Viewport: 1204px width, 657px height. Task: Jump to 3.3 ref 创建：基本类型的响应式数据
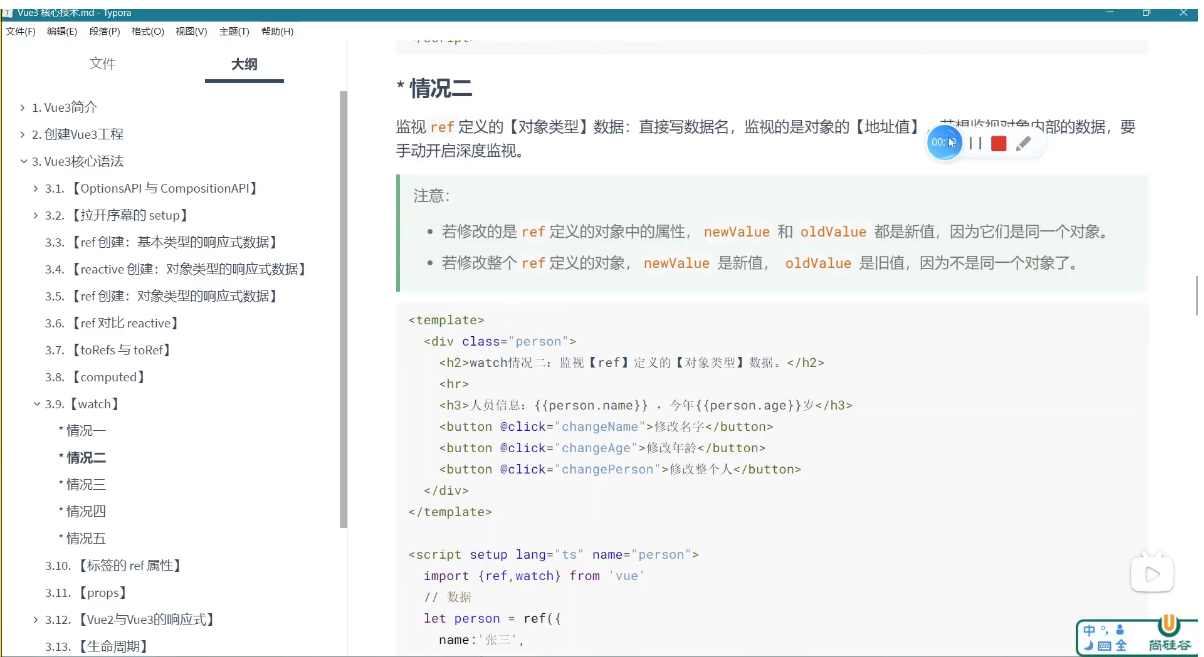161,242
